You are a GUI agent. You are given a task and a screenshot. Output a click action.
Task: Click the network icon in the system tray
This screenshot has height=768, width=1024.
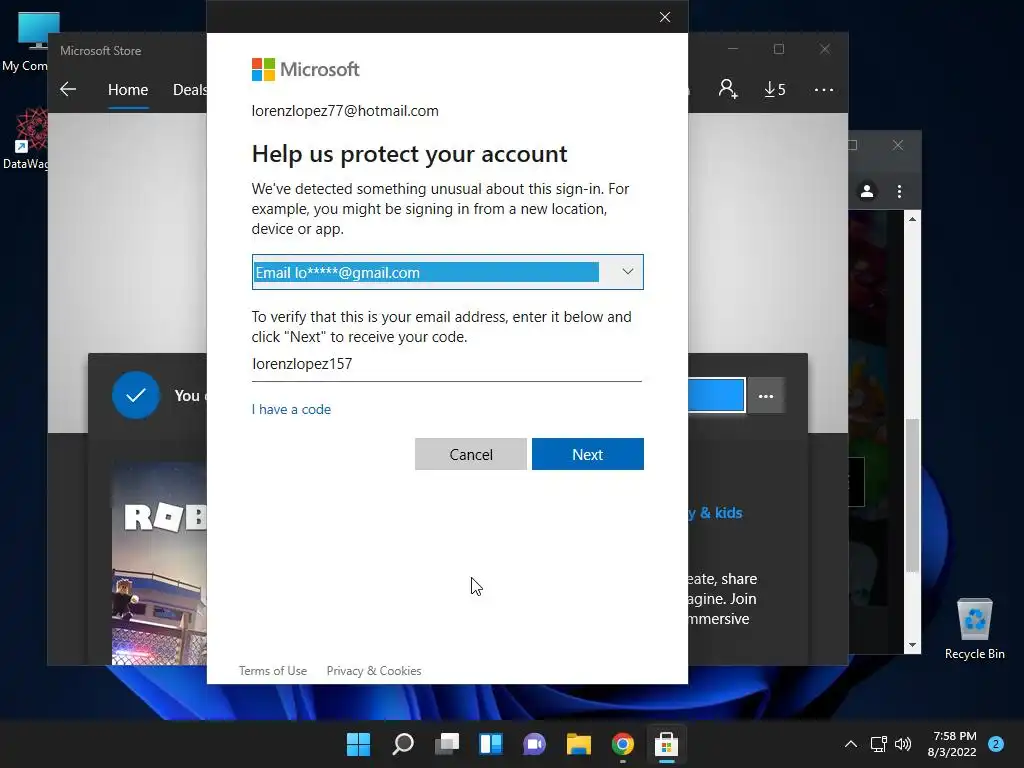pyautogui.click(x=878, y=744)
